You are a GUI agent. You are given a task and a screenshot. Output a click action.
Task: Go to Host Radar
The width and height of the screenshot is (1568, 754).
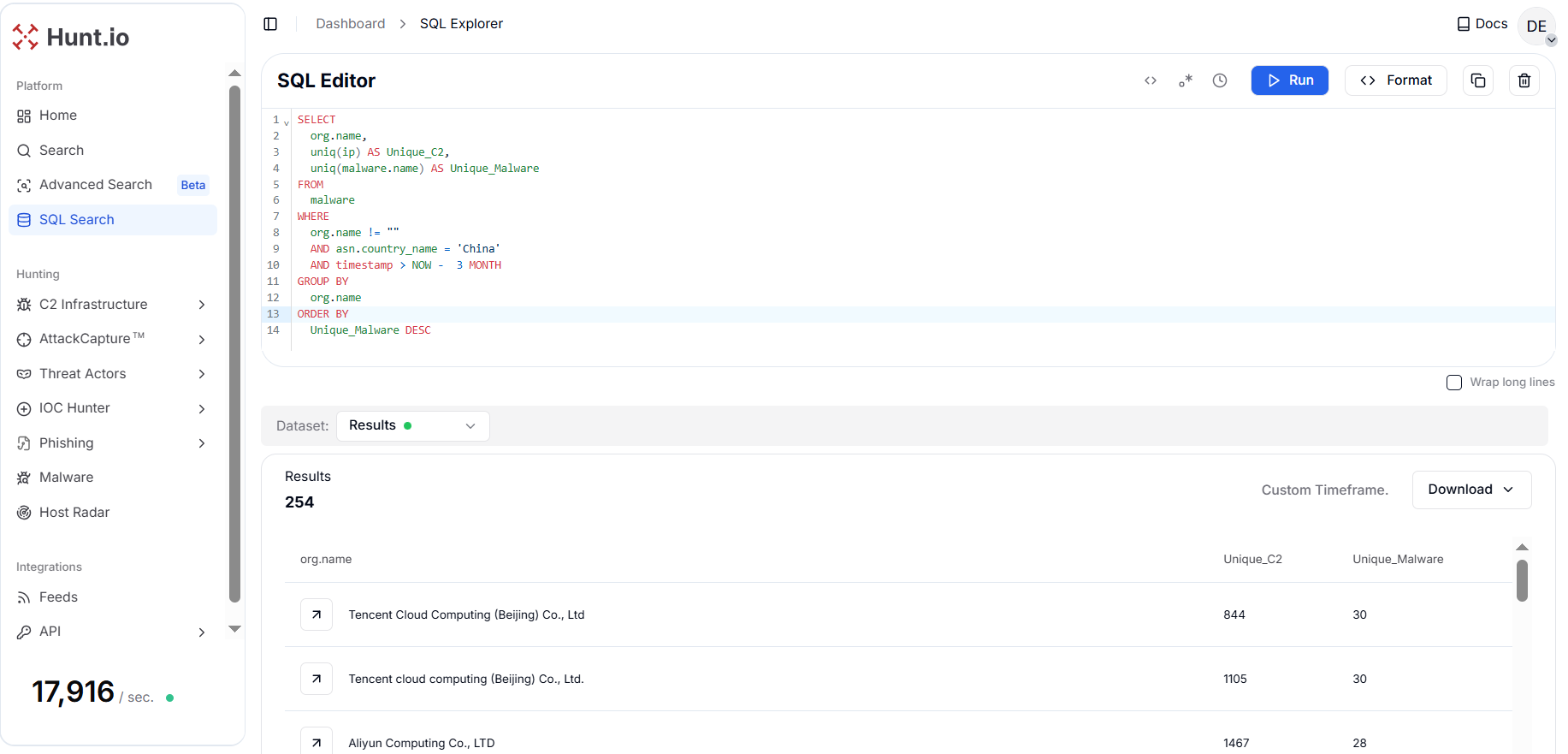[74, 513]
